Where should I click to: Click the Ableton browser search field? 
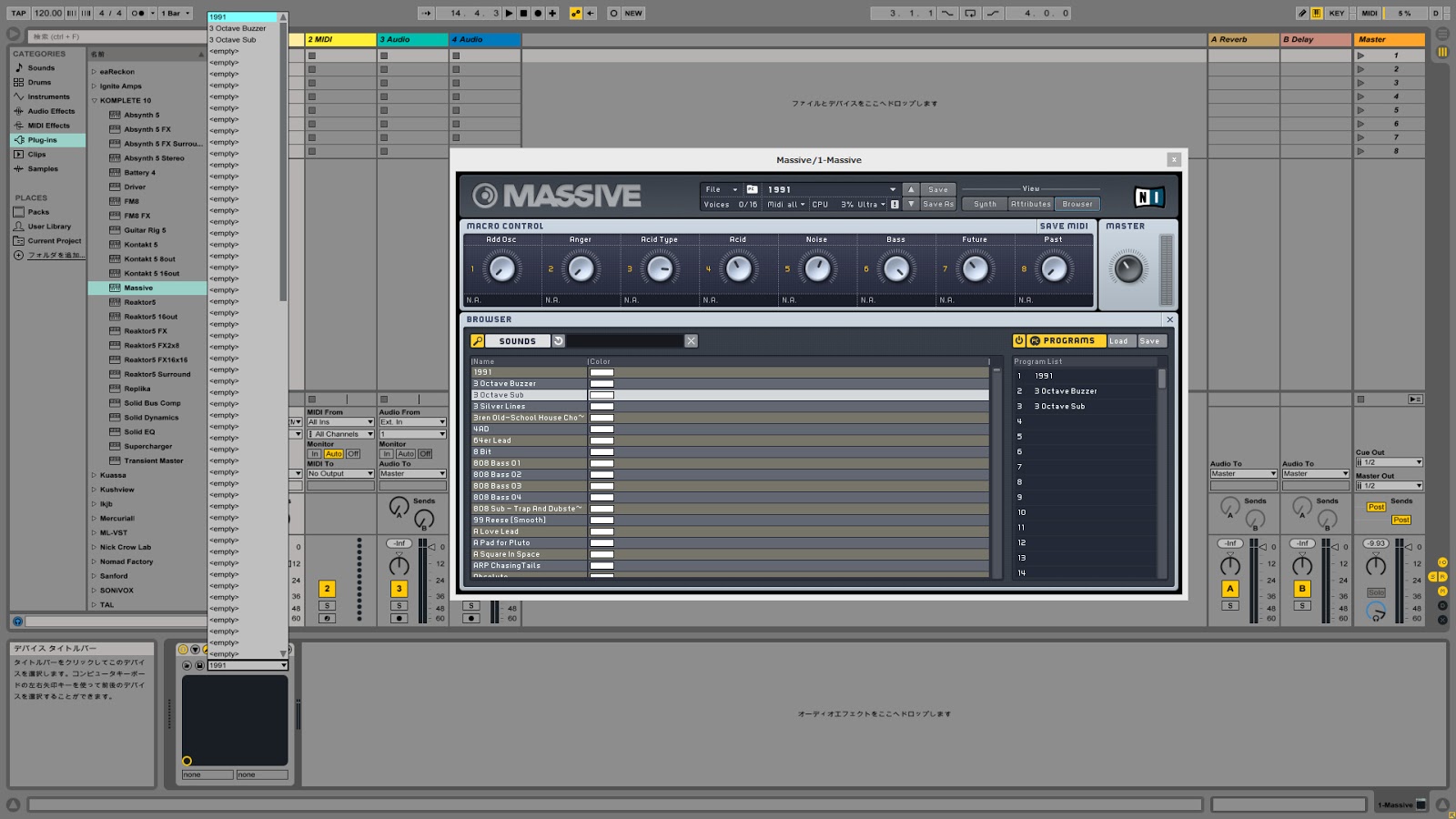[x=116, y=36]
